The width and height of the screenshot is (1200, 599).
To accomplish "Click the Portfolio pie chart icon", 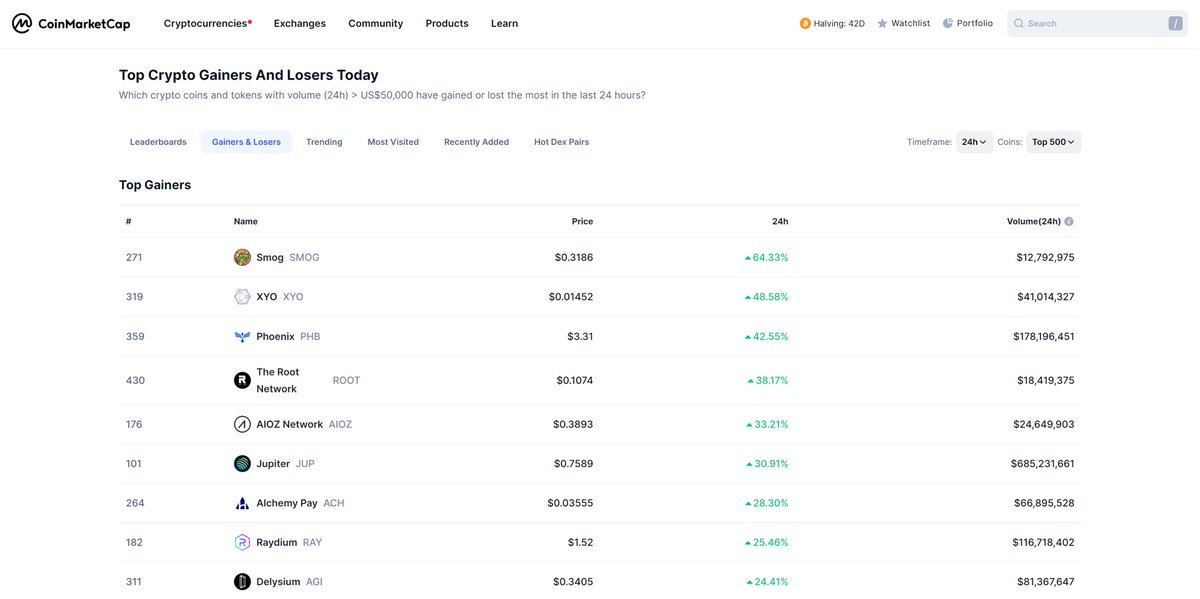I will 948,23.
